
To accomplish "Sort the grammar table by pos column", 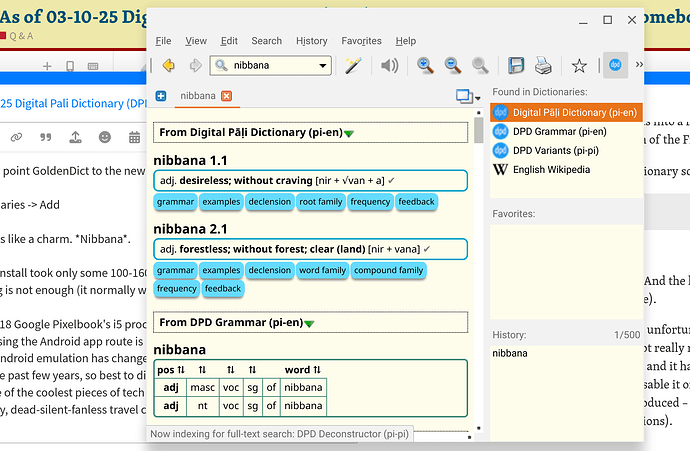I will (171, 370).
